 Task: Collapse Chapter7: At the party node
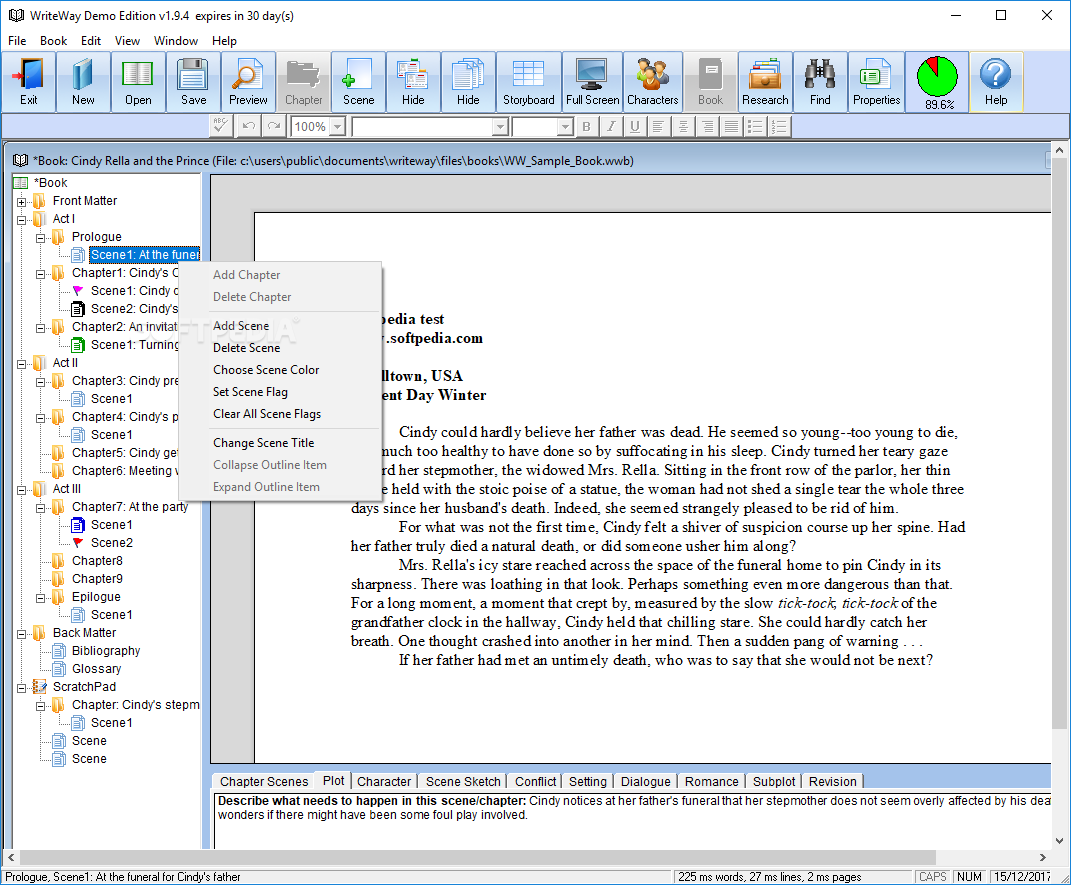(41, 508)
